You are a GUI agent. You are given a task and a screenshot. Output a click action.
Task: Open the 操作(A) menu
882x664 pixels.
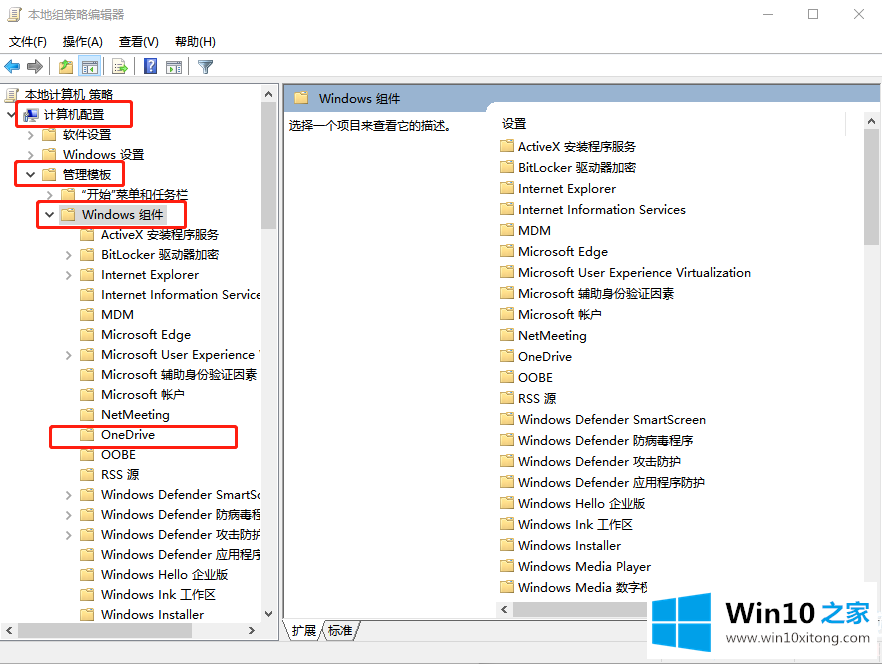(x=82, y=42)
